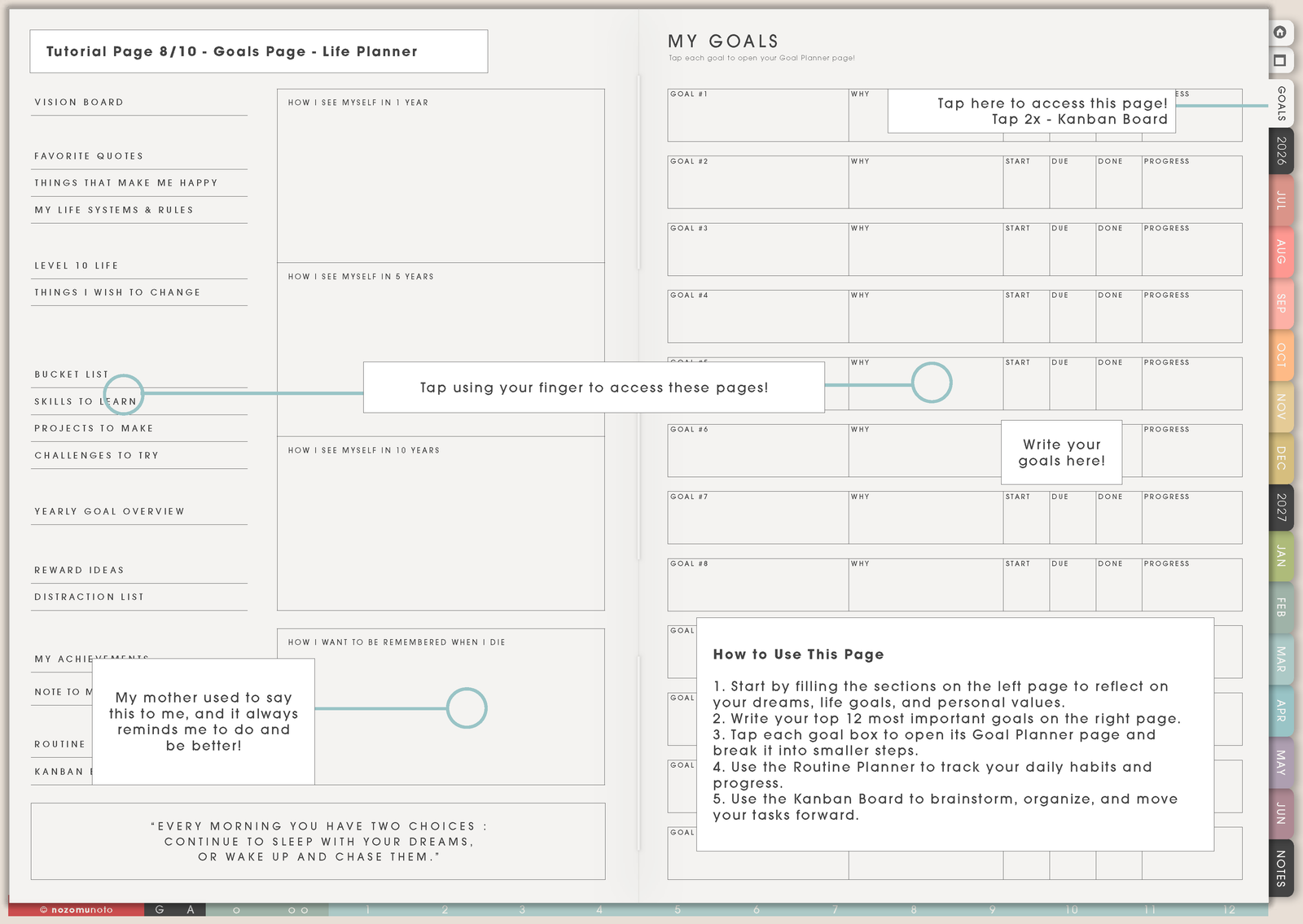Open the AUG month tab
1303x924 pixels.
1281,251
